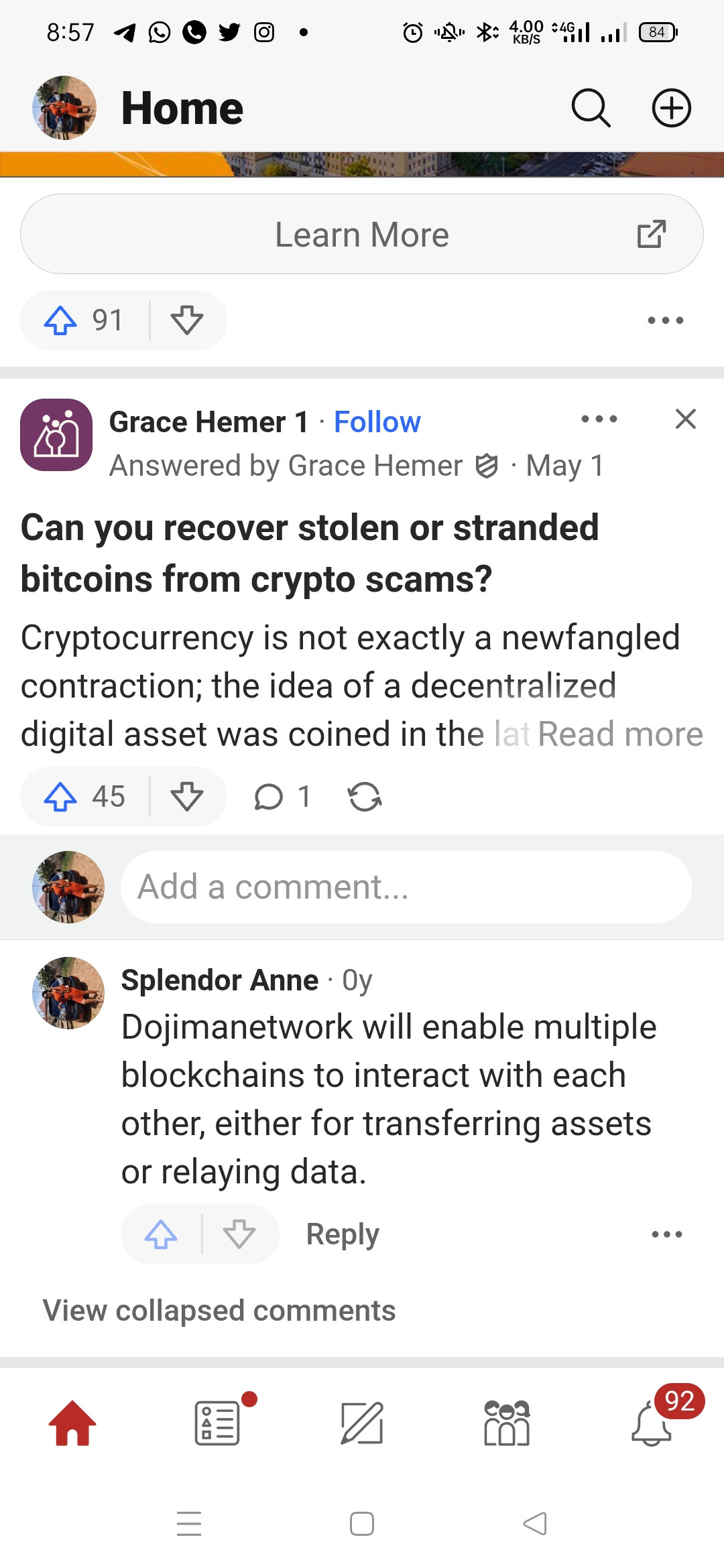The width and height of the screenshot is (724, 1568).
Task: Click the Learn More button
Action: coord(362,235)
